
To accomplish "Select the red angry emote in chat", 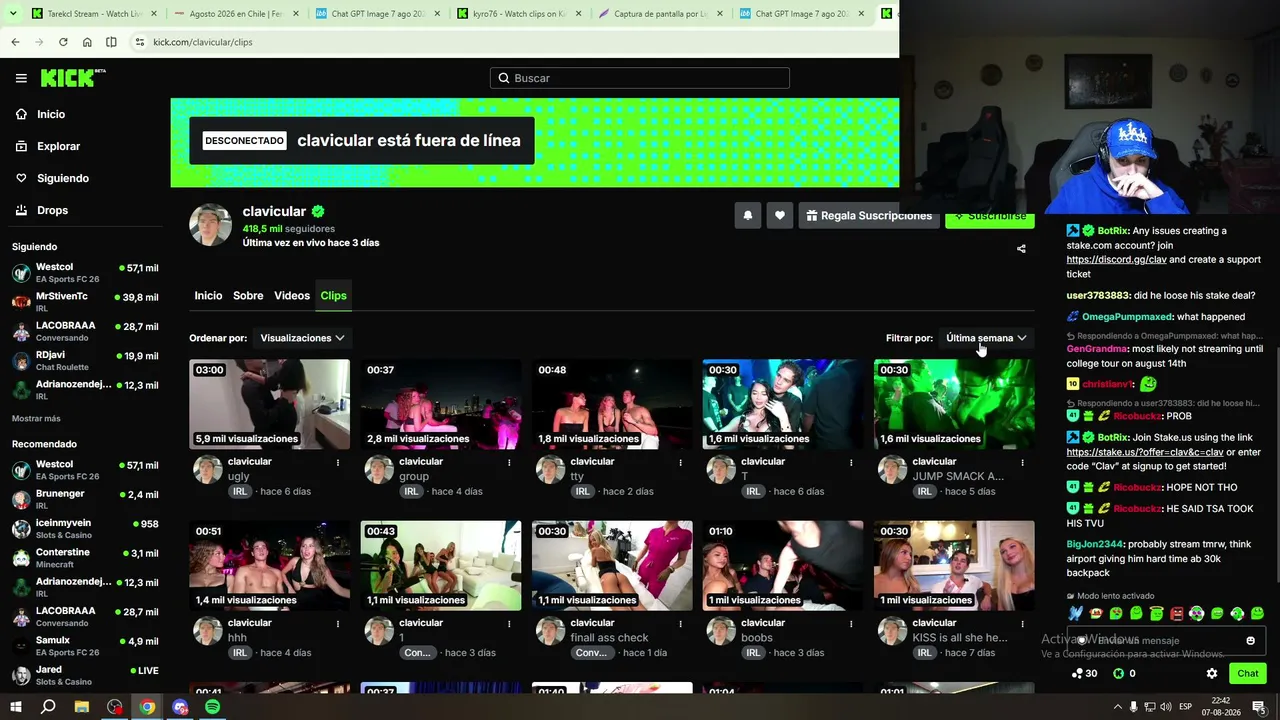I will [x=1177, y=613].
